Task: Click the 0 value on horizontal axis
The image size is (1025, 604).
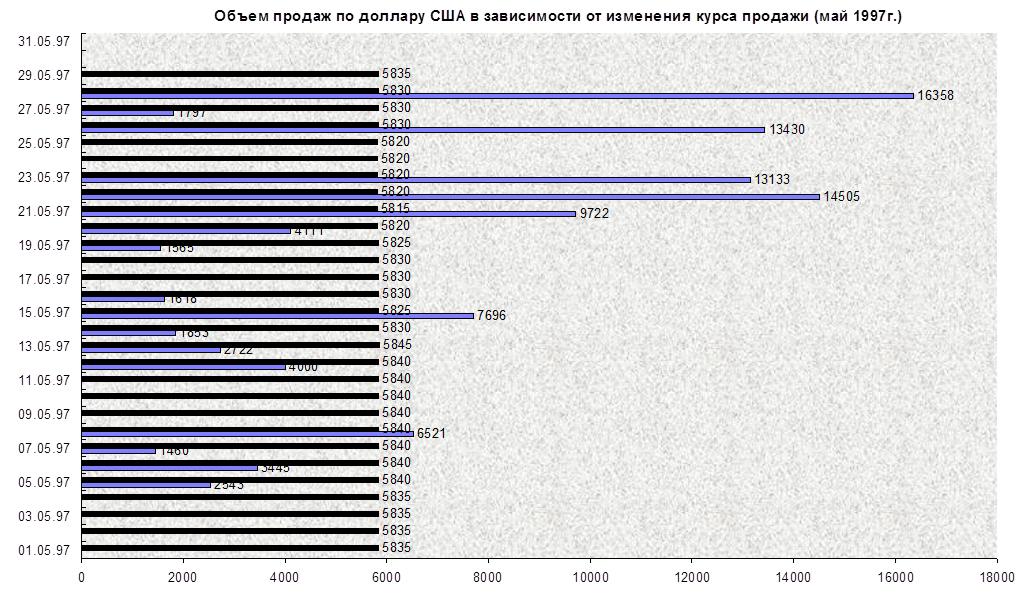Action: click(81, 576)
